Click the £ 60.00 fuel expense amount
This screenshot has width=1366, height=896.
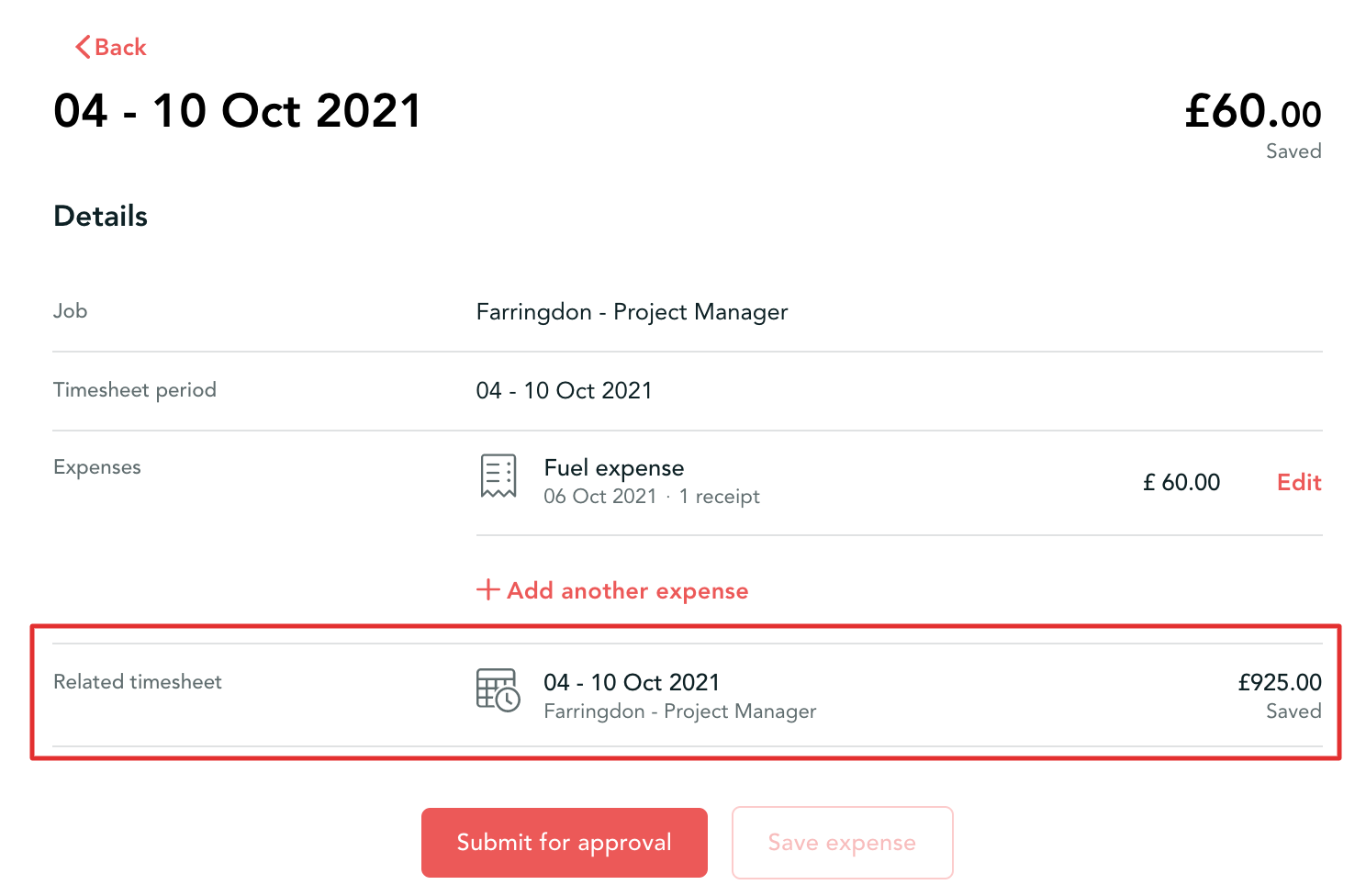coord(1181,482)
